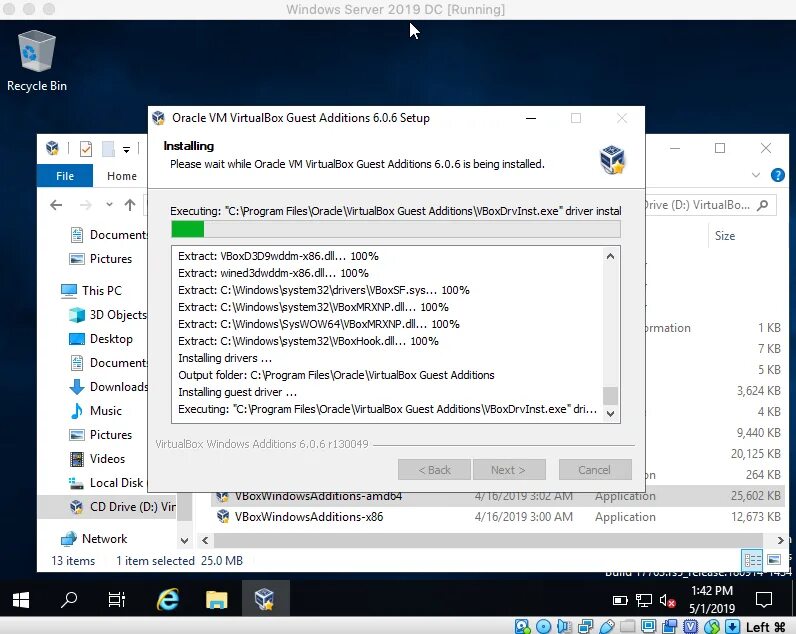Select Music folder in navigation pane
The height and width of the screenshot is (634, 796).
(95, 411)
